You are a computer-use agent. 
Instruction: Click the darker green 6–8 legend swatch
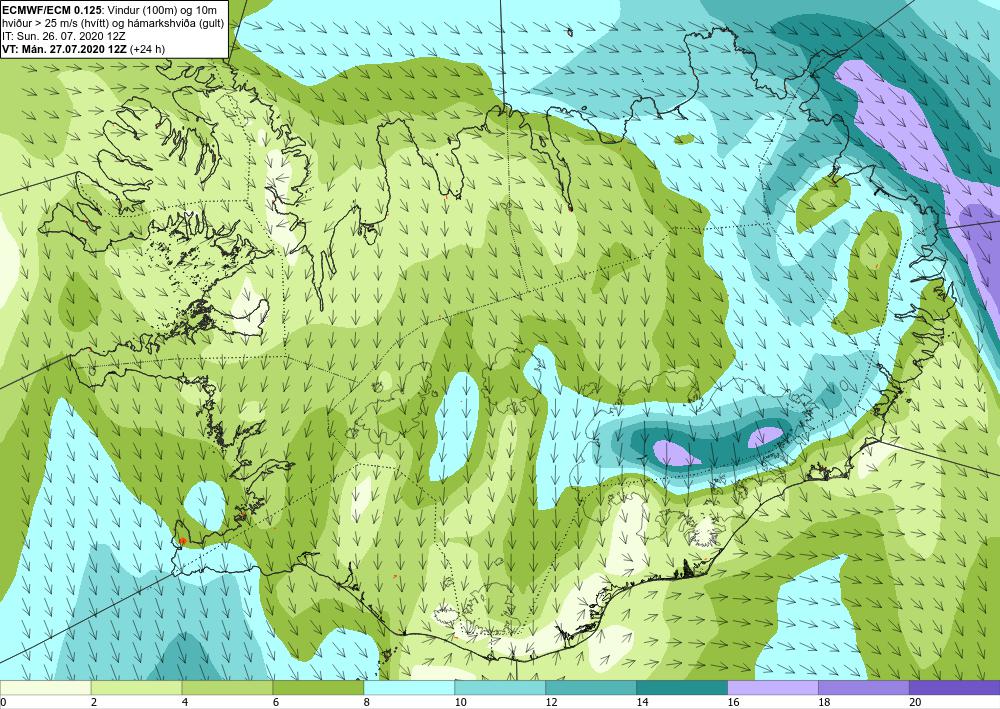pyautogui.click(x=318, y=687)
